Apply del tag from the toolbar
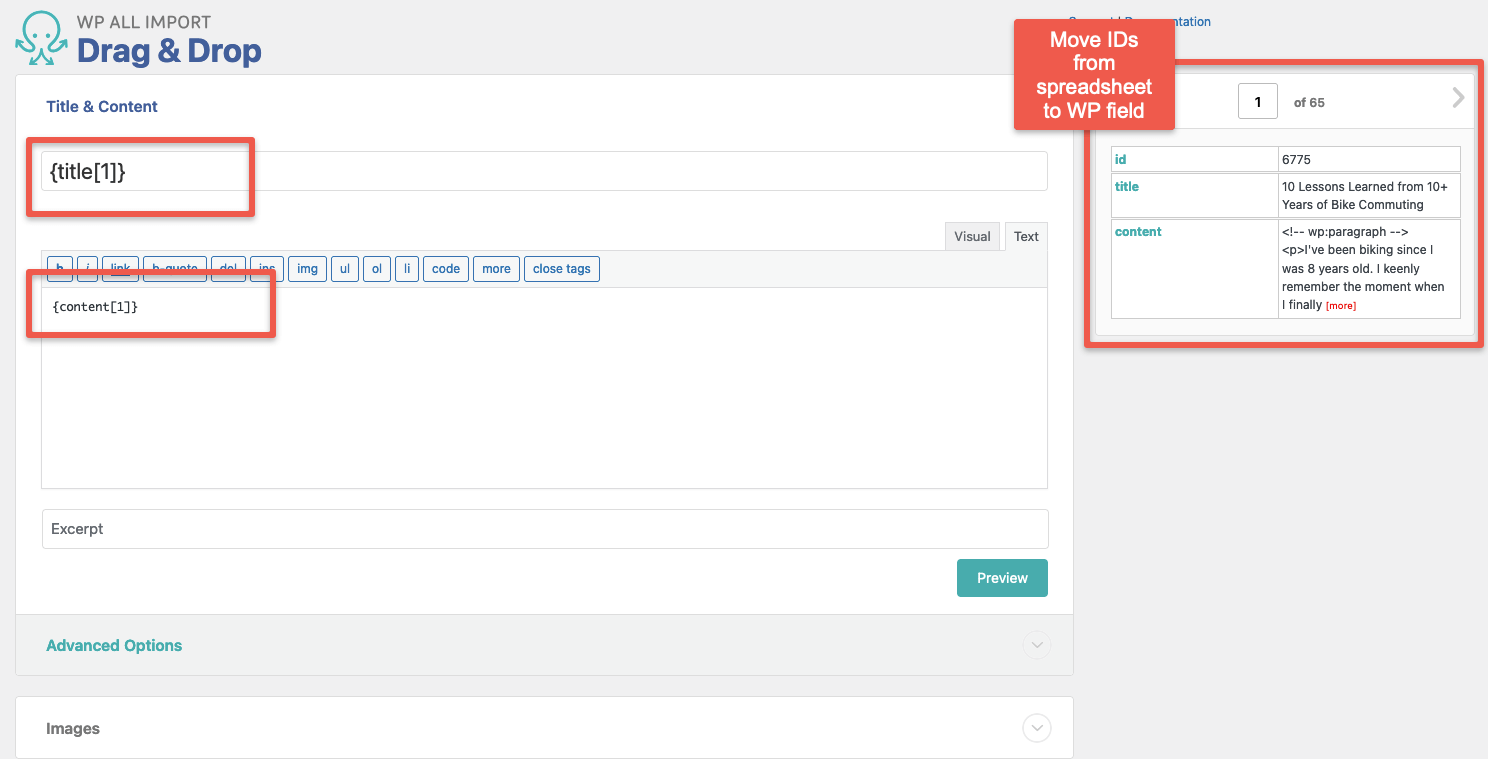Image resolution: width=1488 pixels, height=759 pixels. pyautogui.click(x=228, y=269)
